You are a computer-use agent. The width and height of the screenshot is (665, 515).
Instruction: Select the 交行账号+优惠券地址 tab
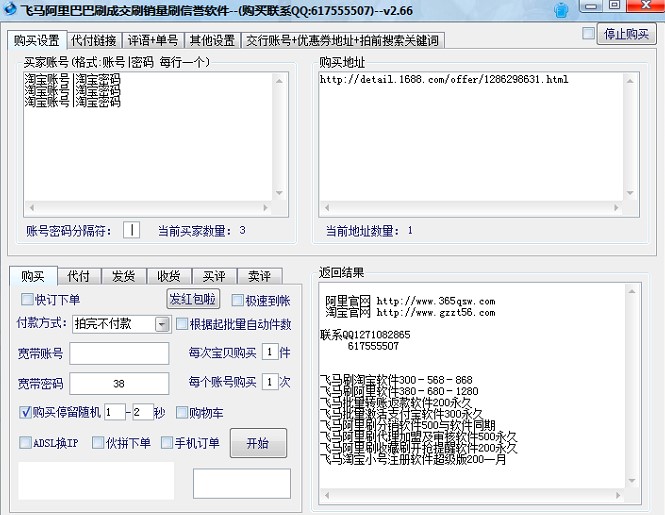click(x=343, y=40)
